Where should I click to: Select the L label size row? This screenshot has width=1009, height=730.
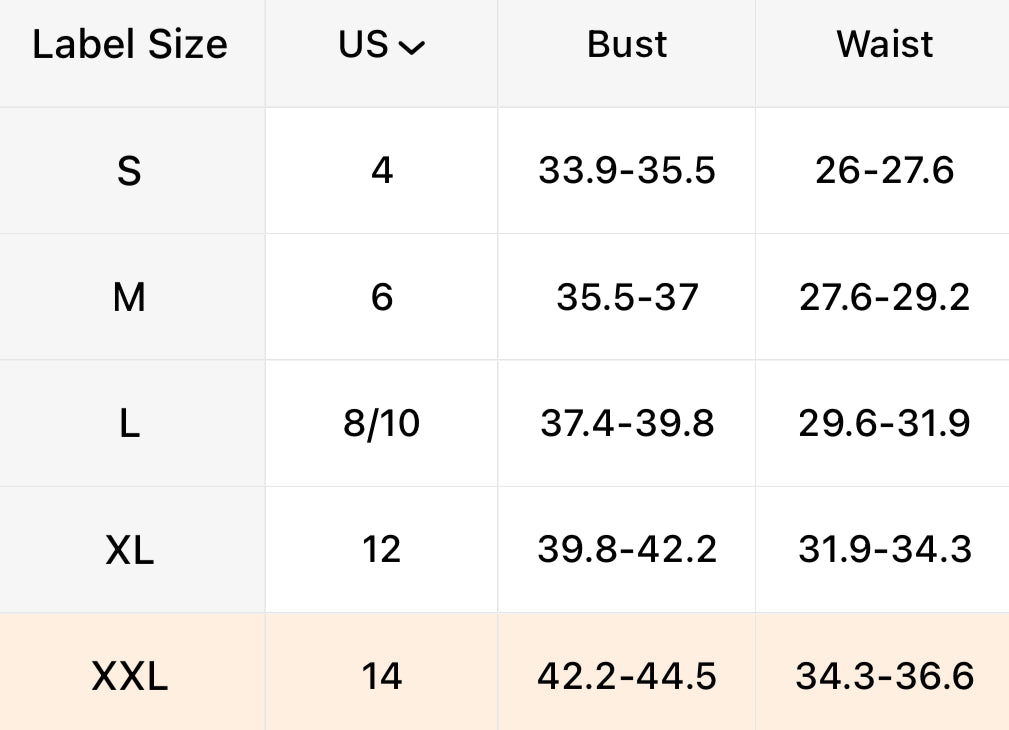(x=129, y=424)
